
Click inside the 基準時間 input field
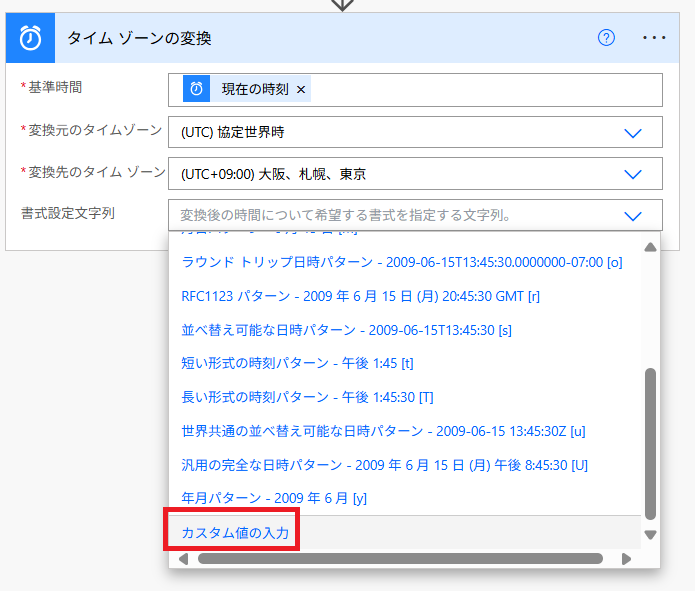click(x=480, y=89)
